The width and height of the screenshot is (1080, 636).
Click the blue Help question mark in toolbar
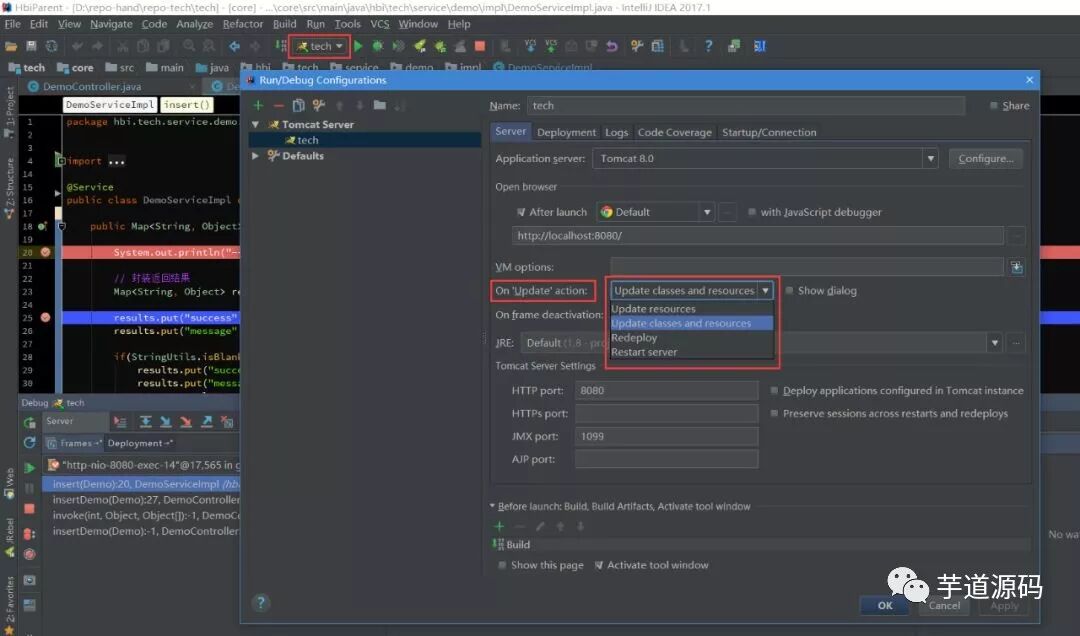(709, 46)
